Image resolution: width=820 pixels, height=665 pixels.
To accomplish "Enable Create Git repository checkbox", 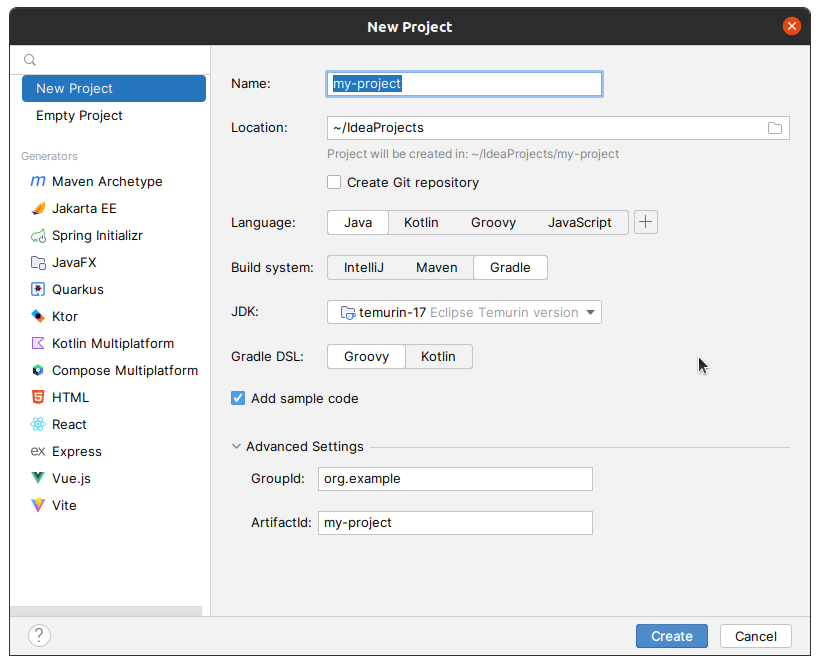I will pos(334,182).
